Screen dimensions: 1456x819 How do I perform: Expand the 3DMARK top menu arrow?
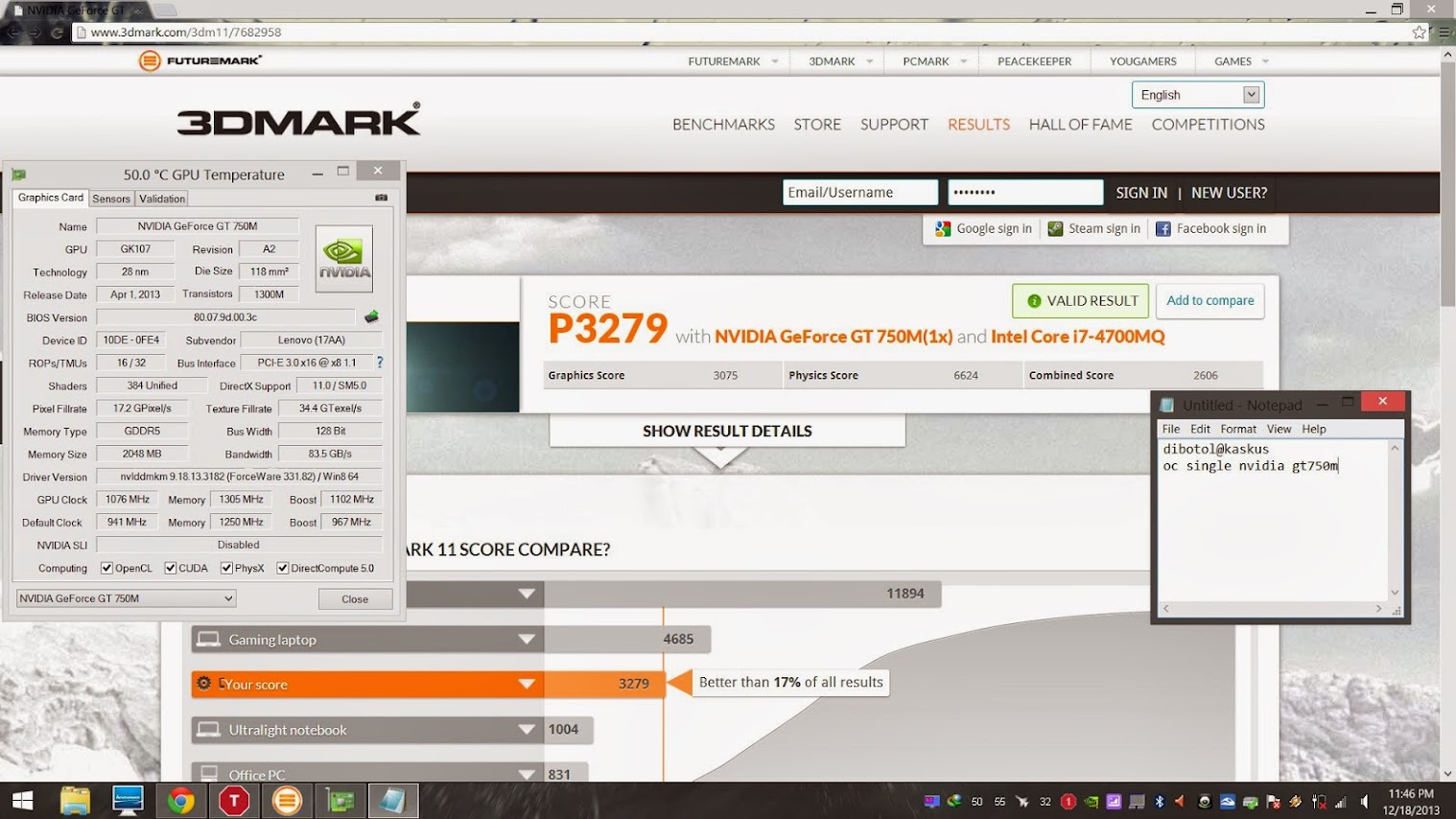click(x=869, y=61)
